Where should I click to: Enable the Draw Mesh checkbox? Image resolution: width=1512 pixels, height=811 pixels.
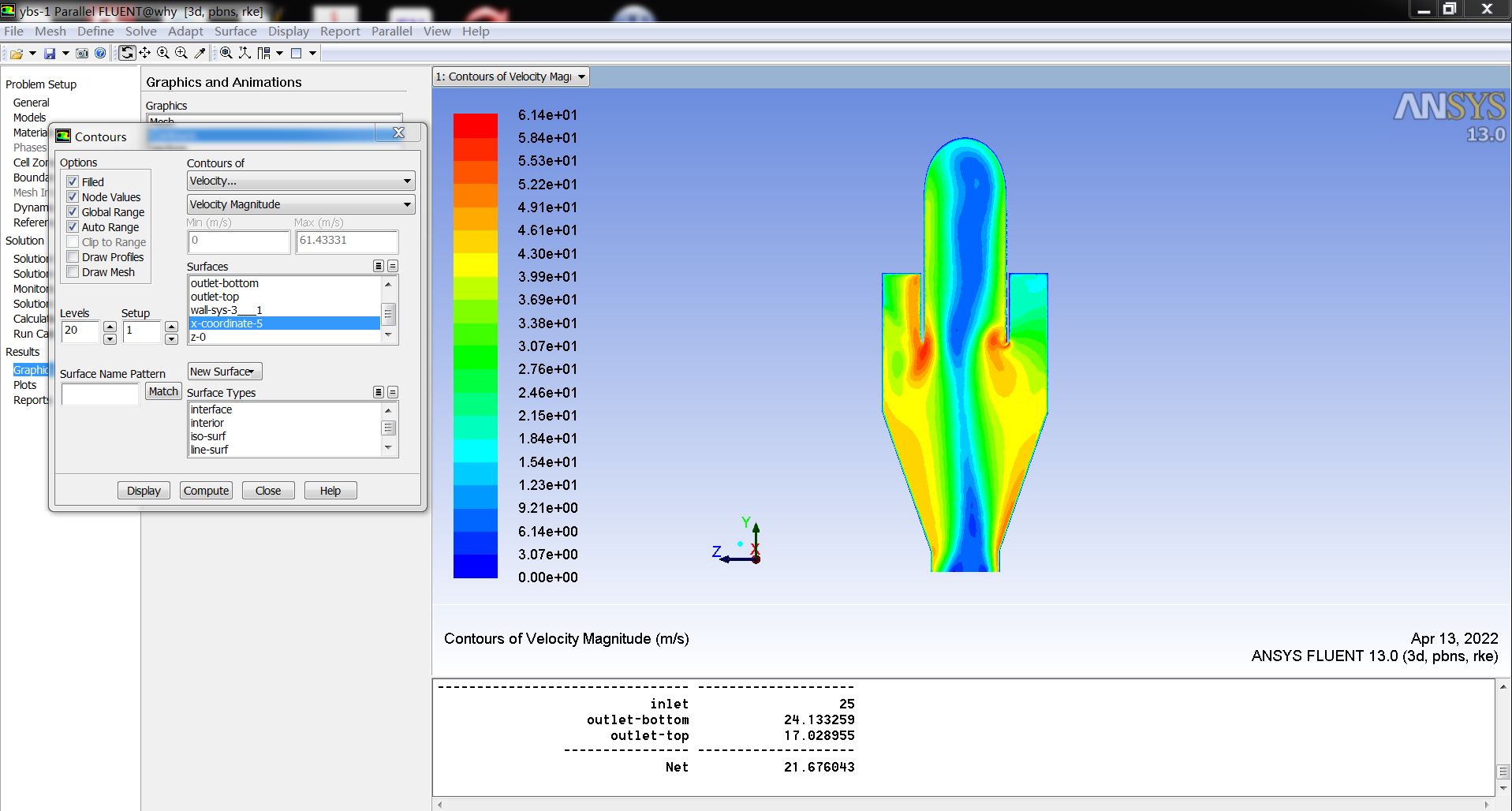coord(73,272)
